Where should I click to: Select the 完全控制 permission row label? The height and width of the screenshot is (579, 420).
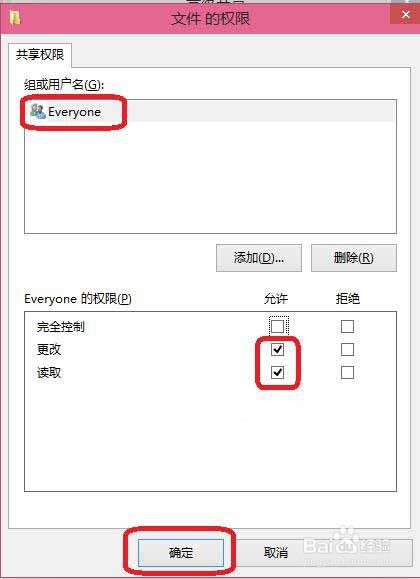61,327
